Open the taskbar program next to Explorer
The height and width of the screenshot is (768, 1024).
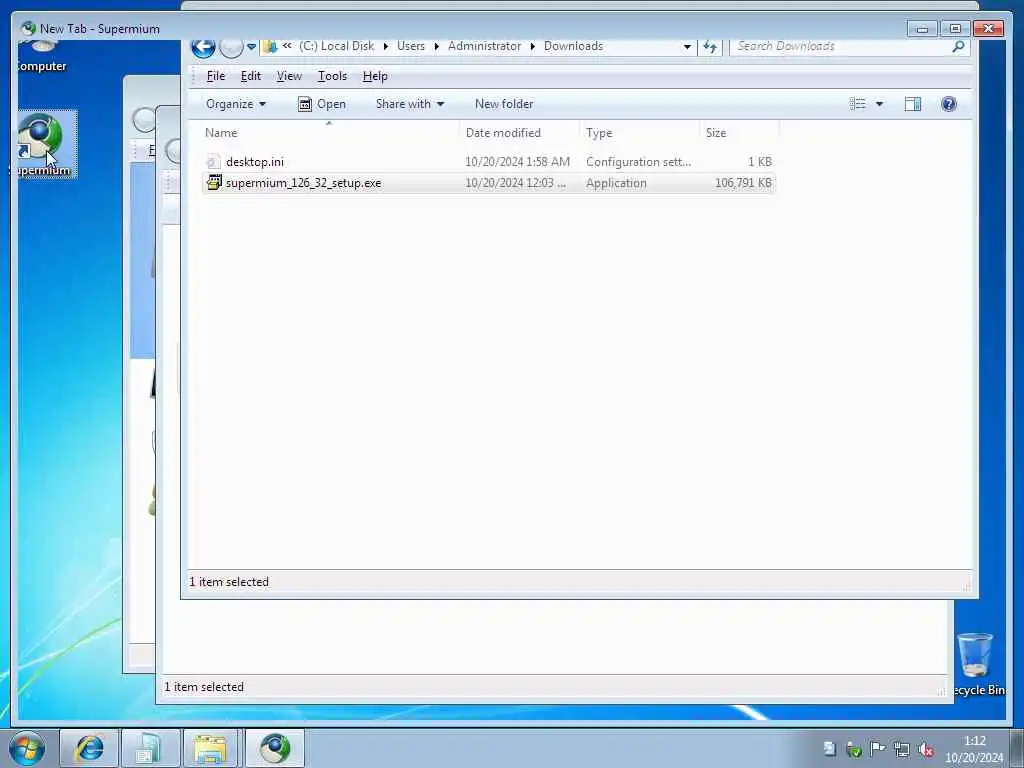tap(150, 748)
